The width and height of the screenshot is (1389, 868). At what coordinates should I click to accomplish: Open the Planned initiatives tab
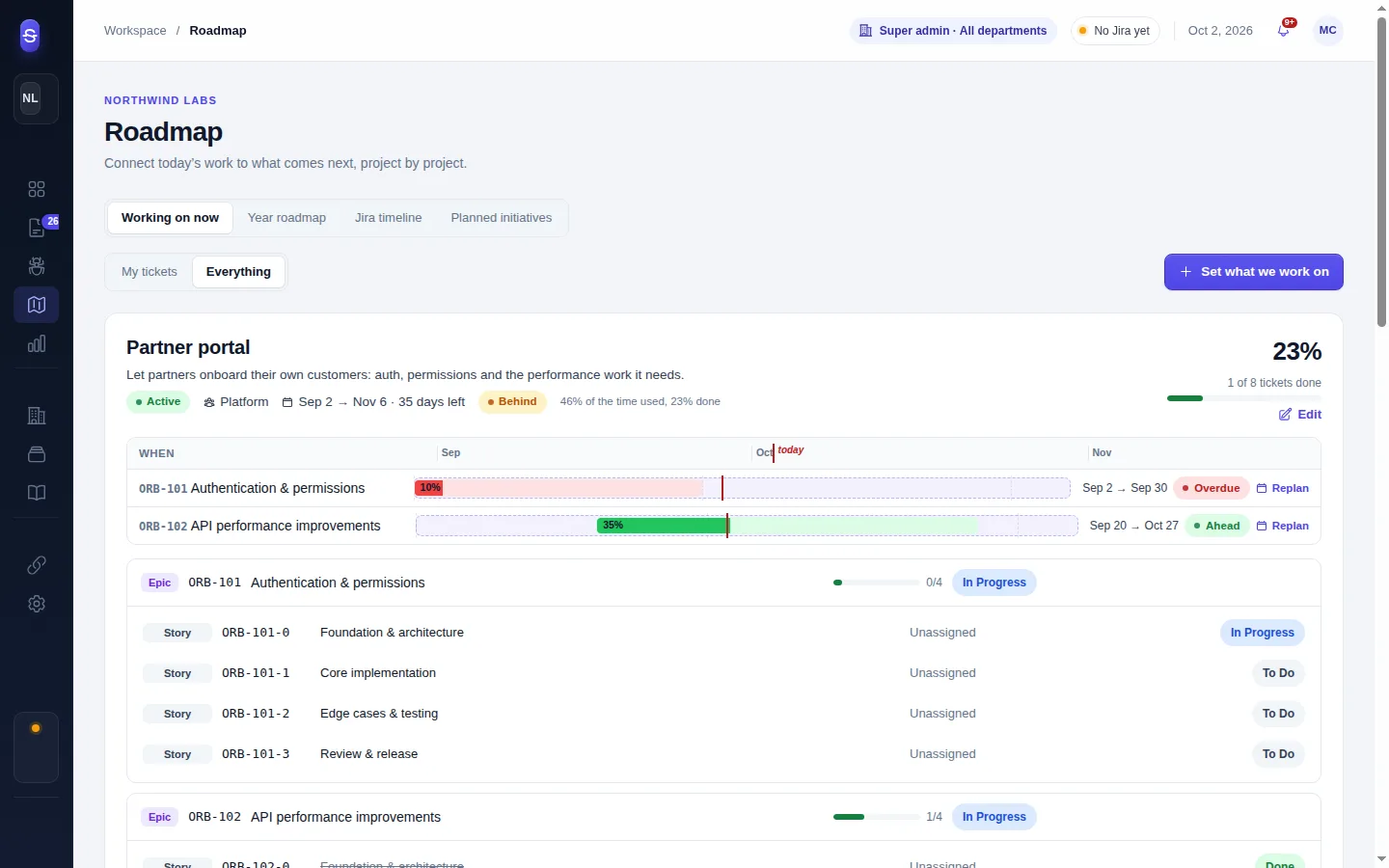(502, 218)
